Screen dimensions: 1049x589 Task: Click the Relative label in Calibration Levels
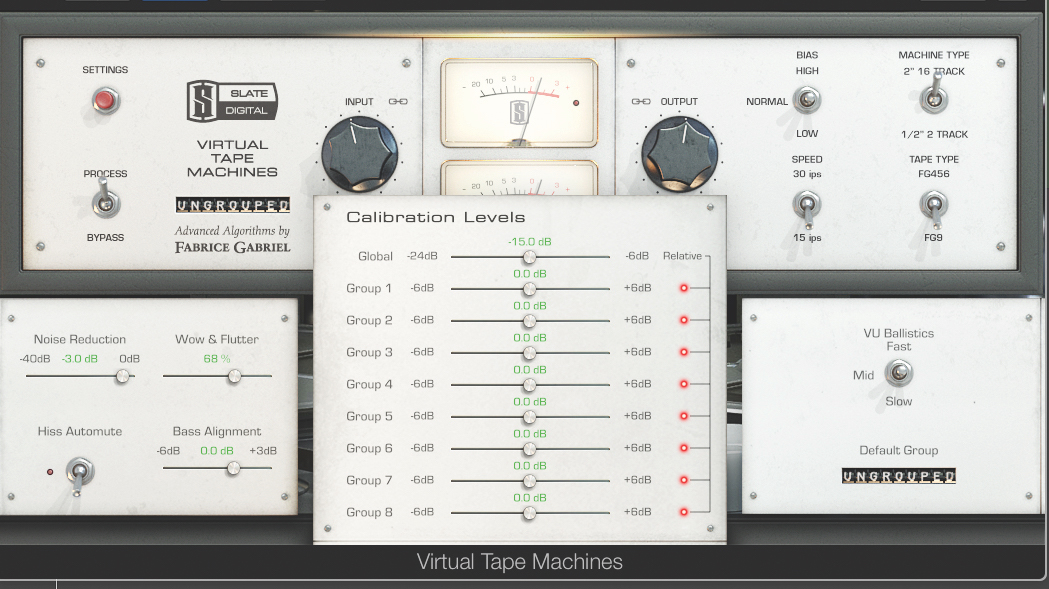click(x=682, y=256)
